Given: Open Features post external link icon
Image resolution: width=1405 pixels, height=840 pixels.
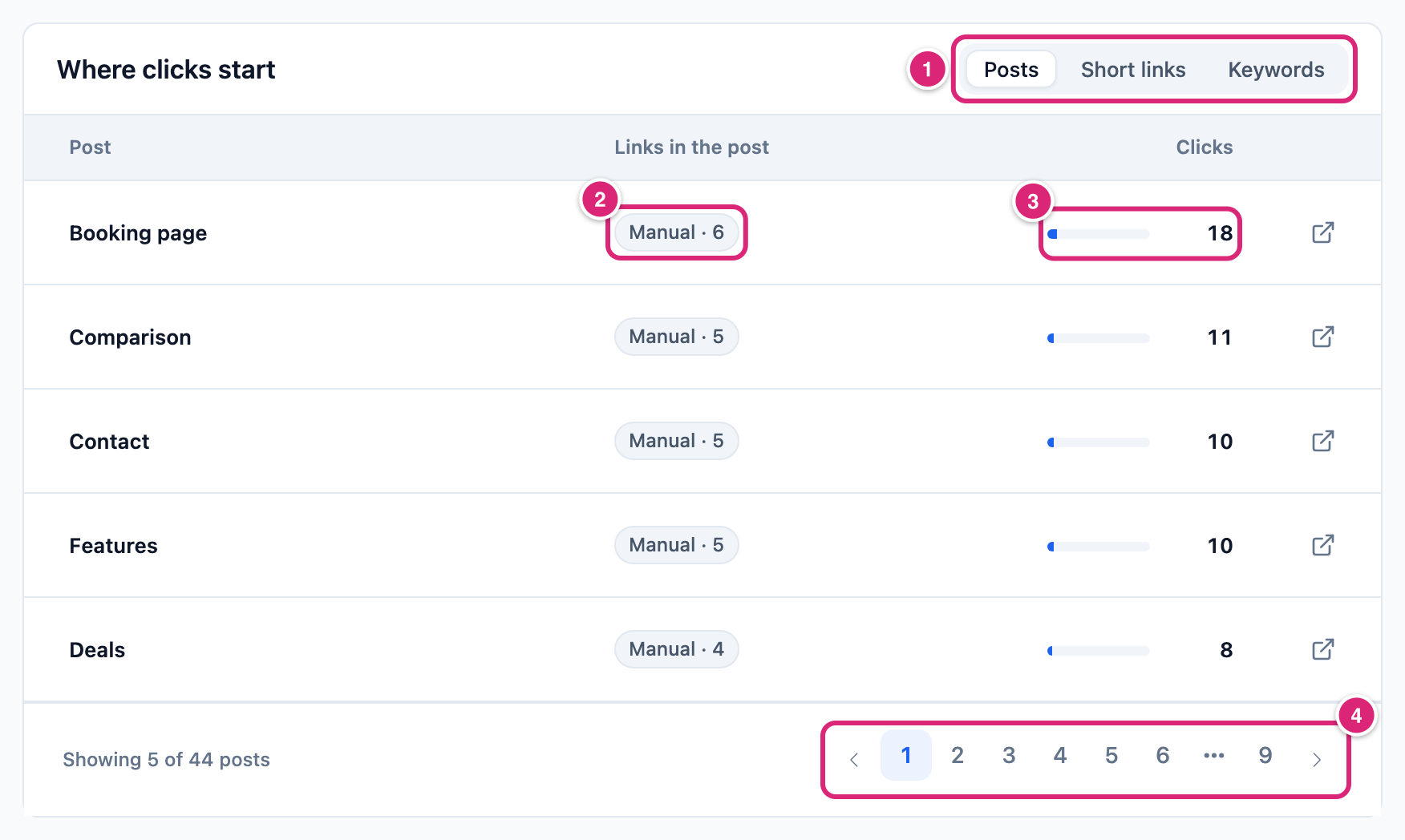Looking at the screenshot, I should 1322,545.
